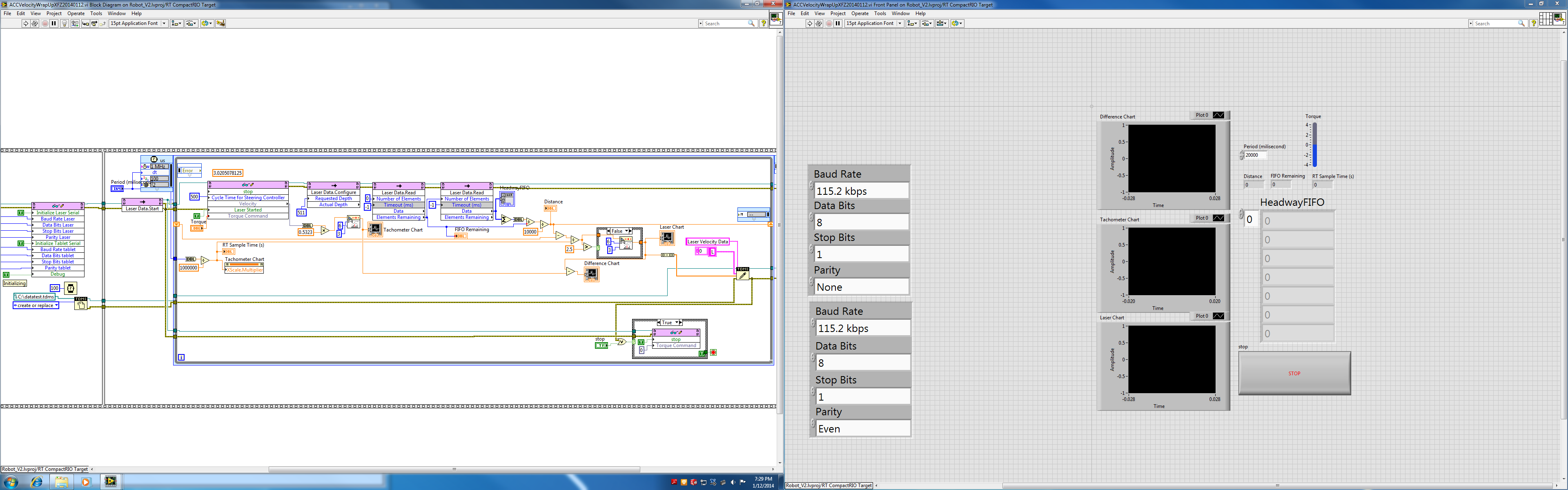
Task: Click VI icon at Block Diagram top right
Action: pos(776,18)
